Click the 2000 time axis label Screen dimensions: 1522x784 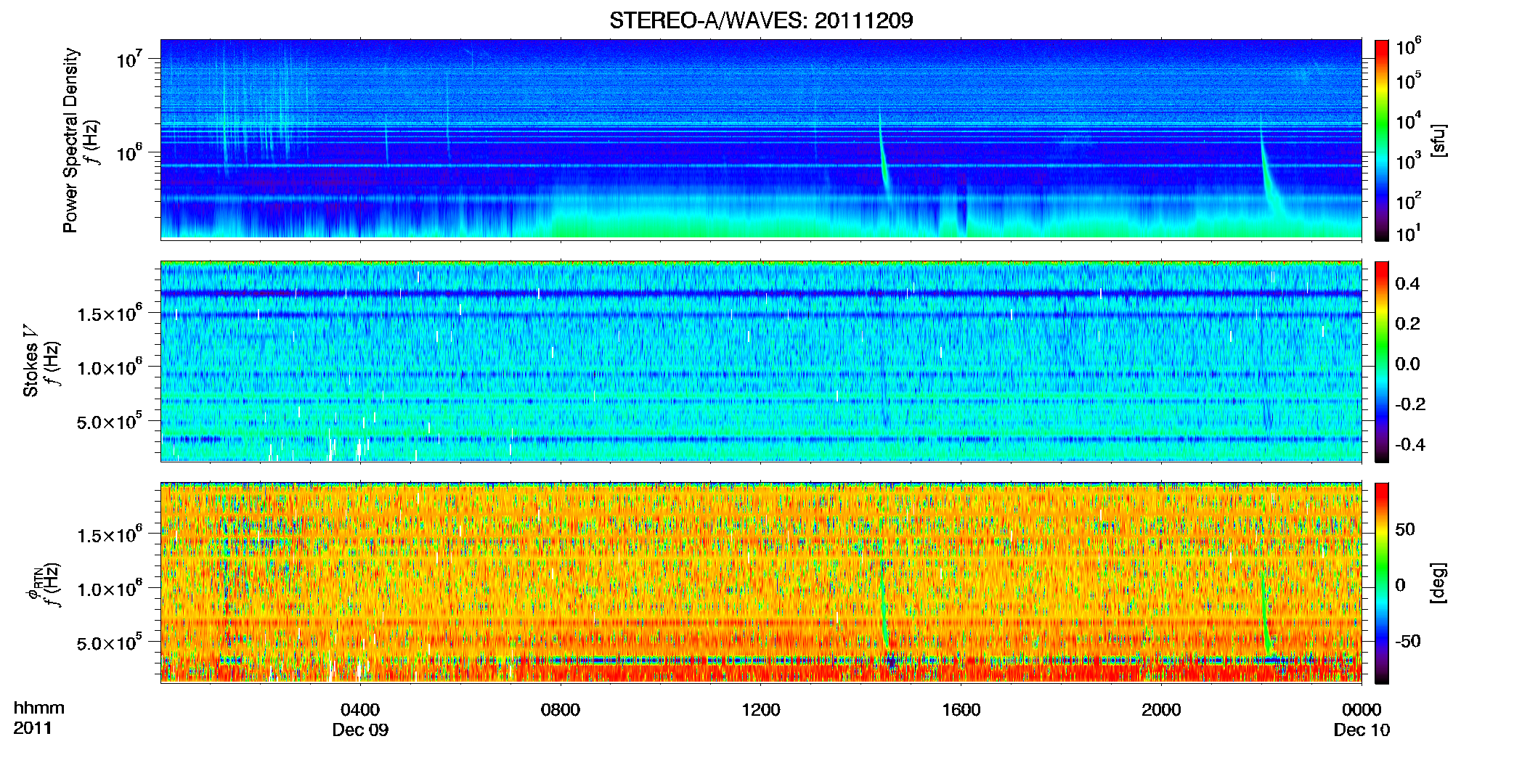(x=1161, y=710)
